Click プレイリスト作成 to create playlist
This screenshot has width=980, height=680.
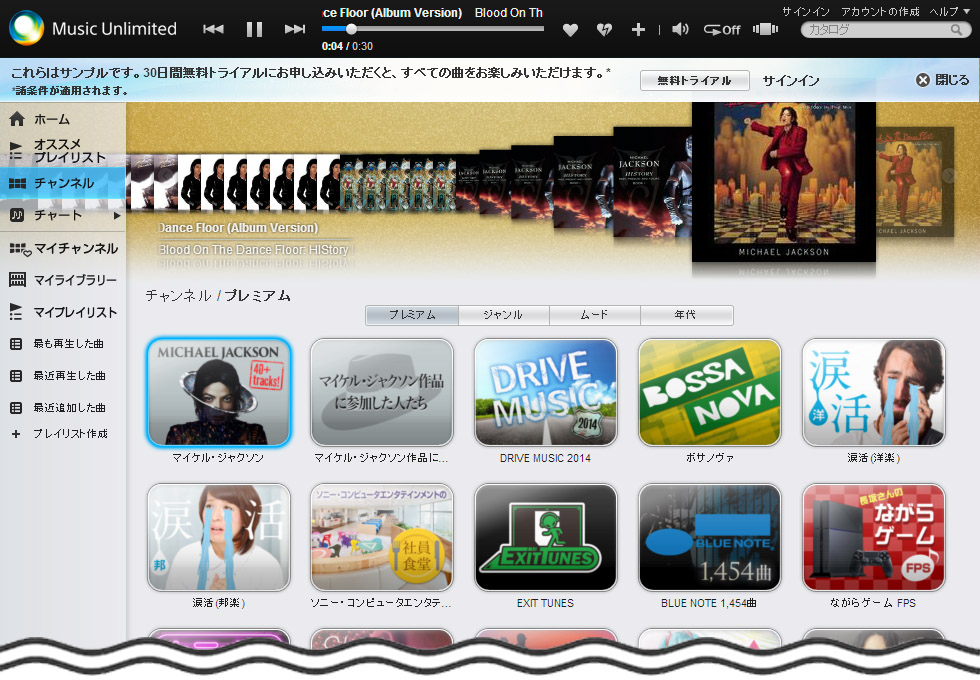tap(62, 434)
